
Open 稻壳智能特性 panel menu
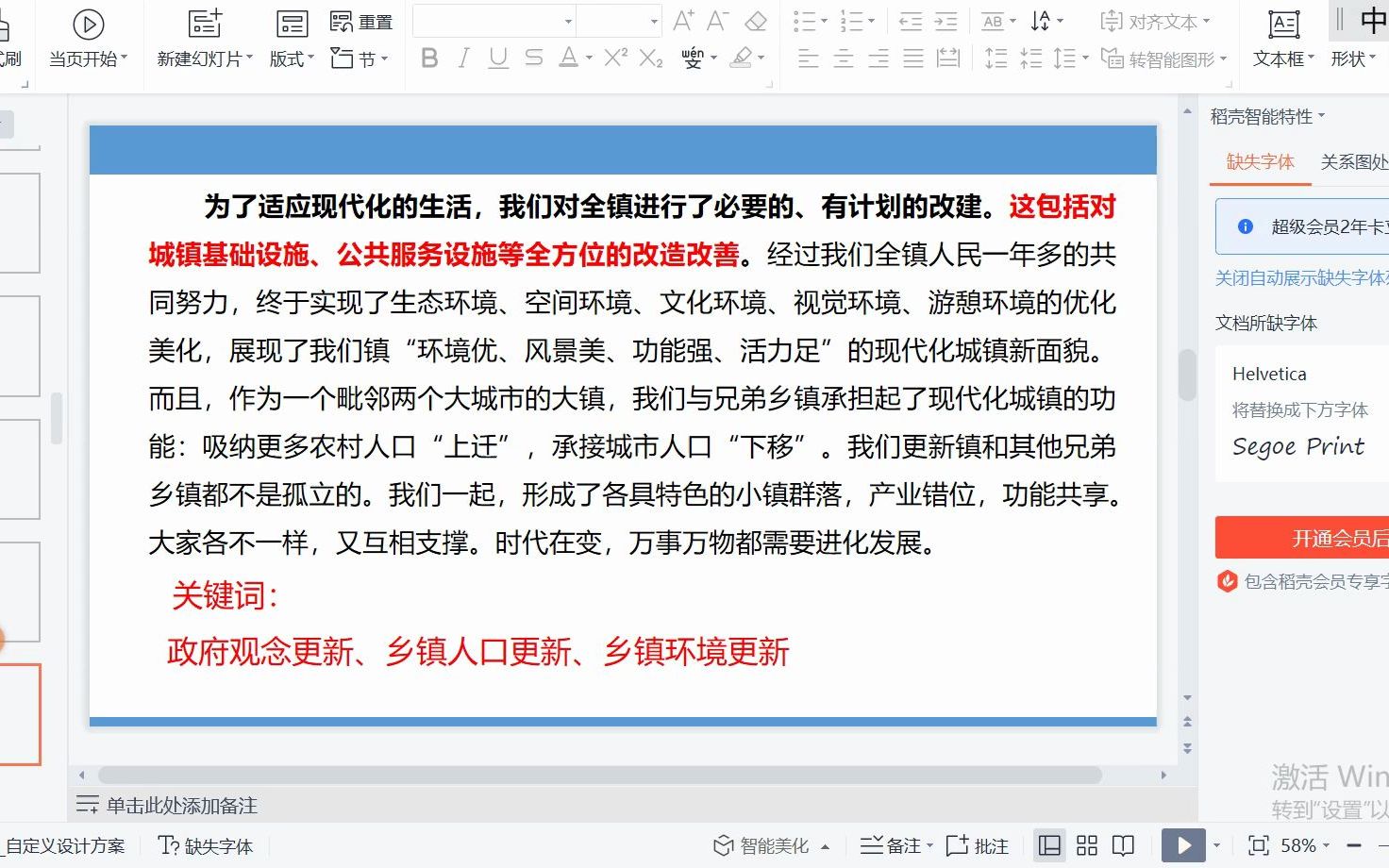1267,116
